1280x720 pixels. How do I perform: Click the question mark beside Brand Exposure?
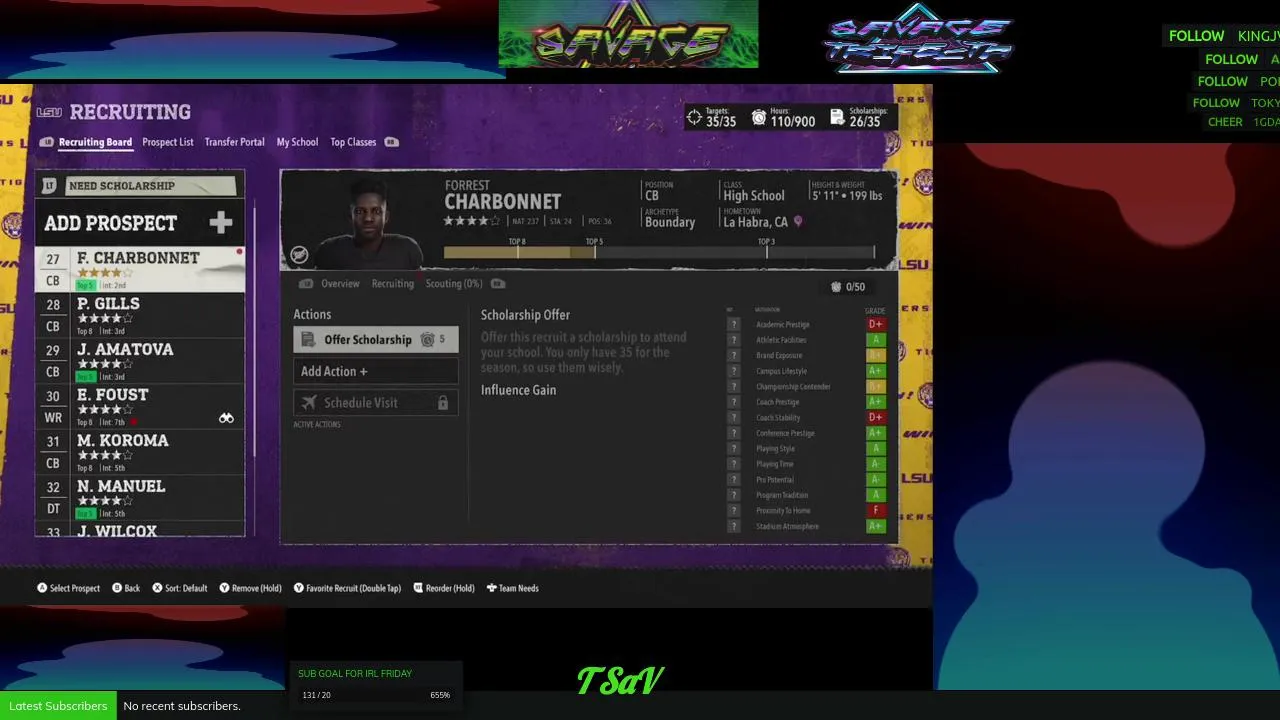(733, 356)
